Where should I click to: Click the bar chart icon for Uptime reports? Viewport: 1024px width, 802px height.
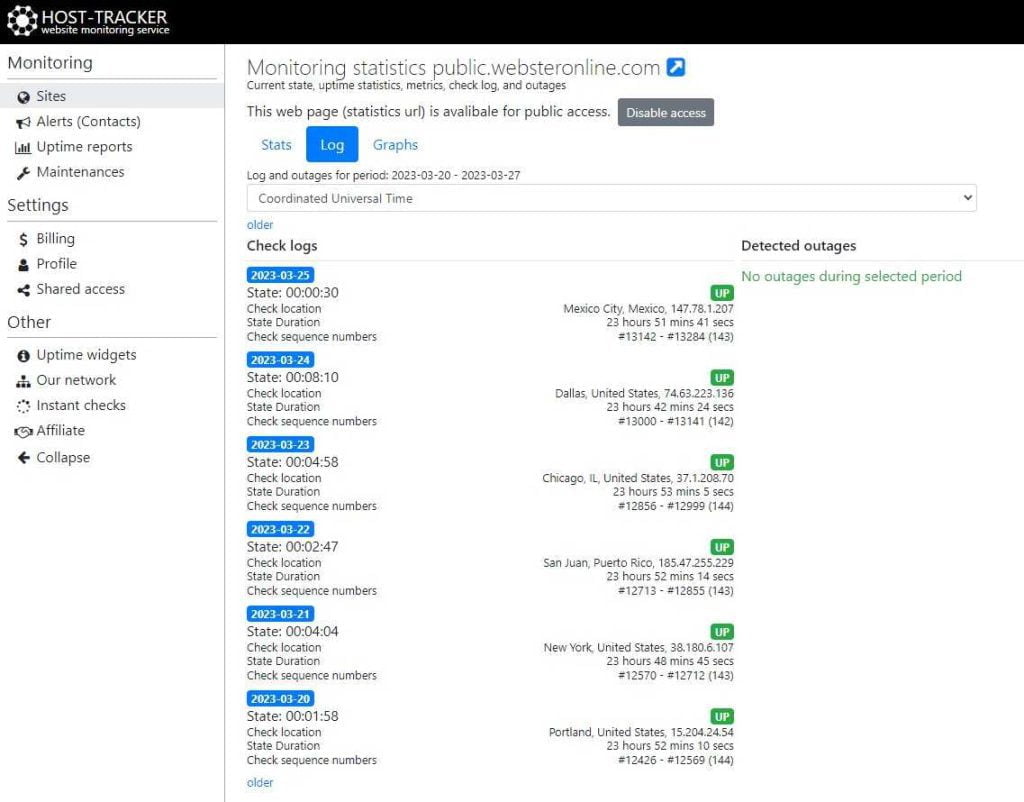coord(23,147)
